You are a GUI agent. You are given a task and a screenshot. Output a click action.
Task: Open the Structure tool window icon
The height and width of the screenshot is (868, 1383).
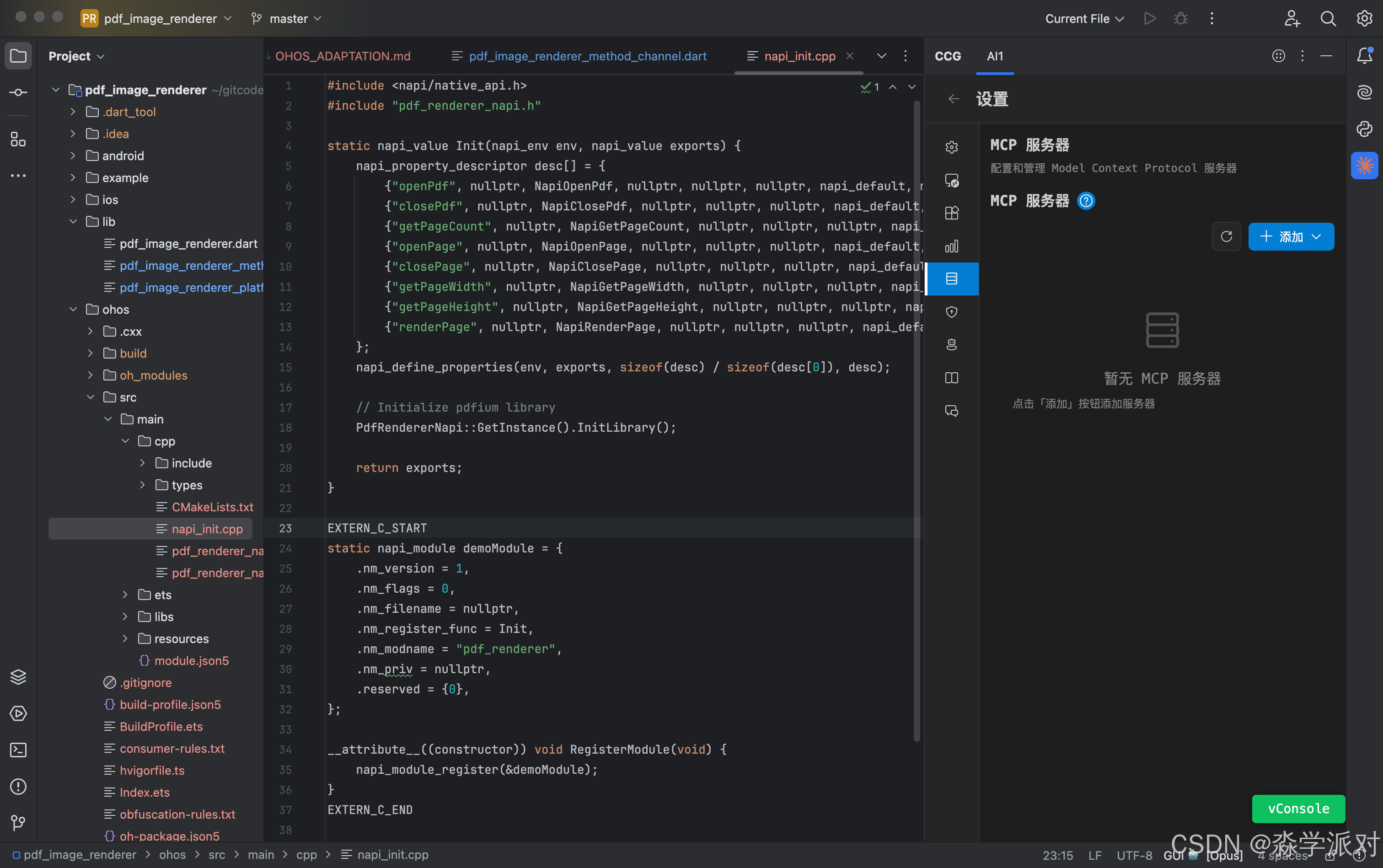18,139
